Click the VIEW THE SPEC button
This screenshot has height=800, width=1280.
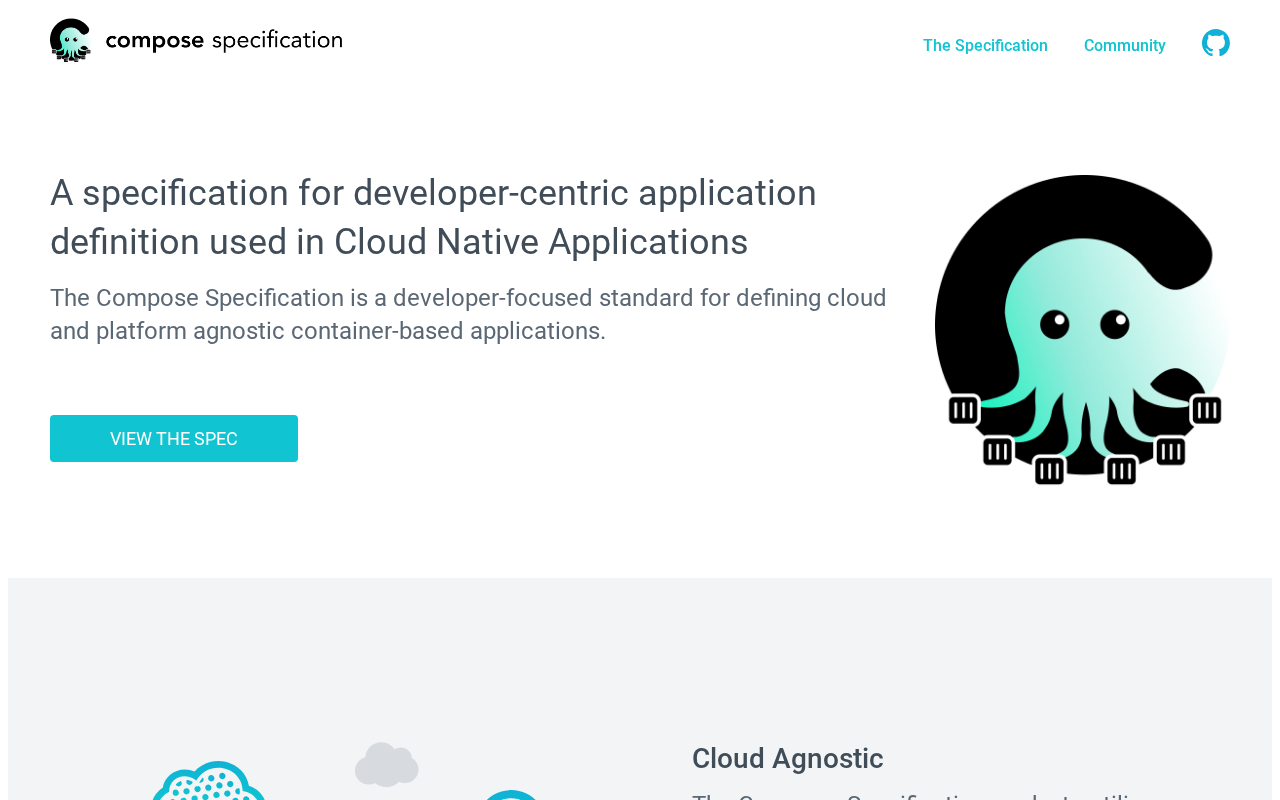[174, 438]
